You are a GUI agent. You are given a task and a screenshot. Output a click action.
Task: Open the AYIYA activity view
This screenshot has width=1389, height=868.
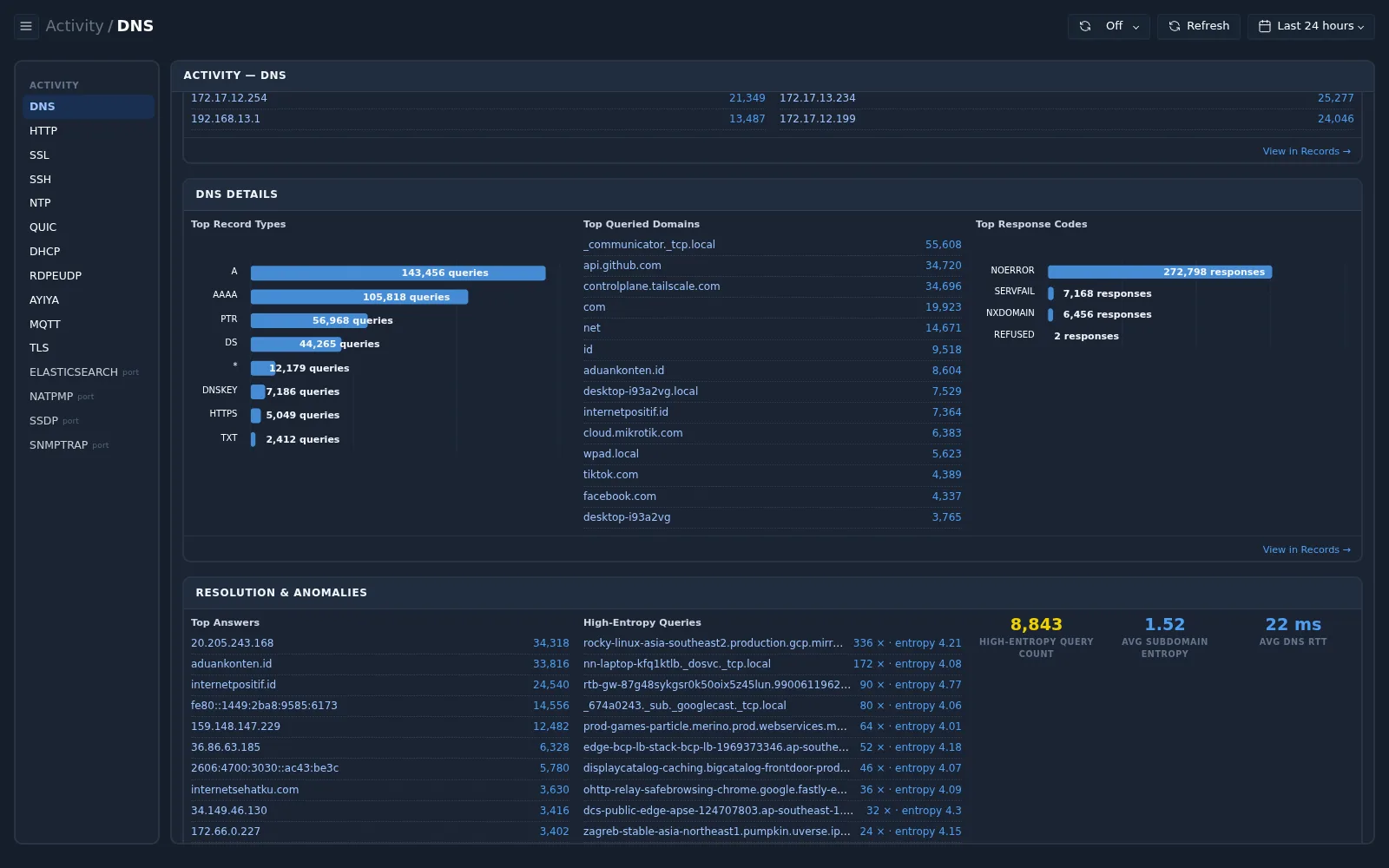point(89,300)
